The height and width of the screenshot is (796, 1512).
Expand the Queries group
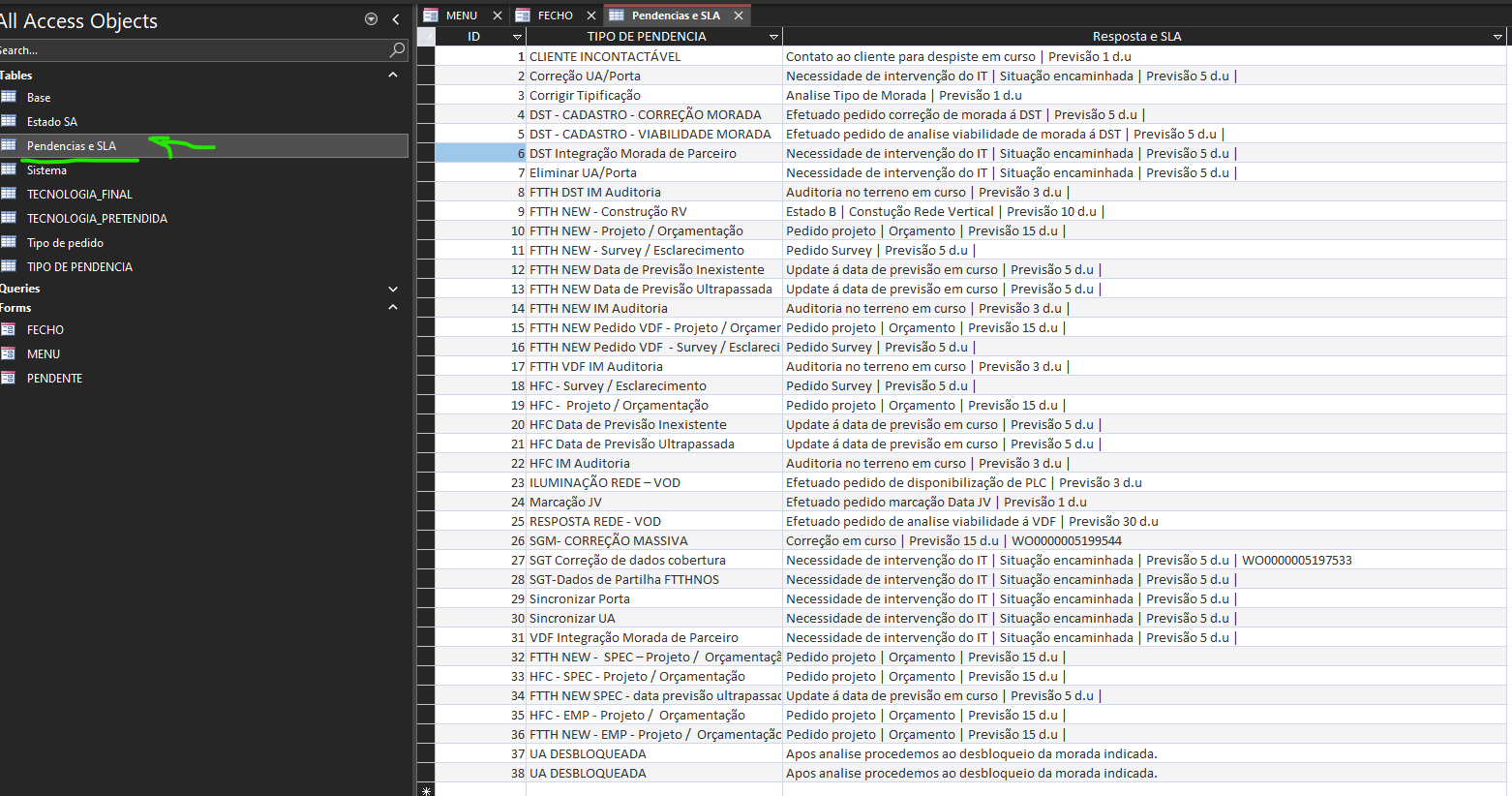[393, 289]
